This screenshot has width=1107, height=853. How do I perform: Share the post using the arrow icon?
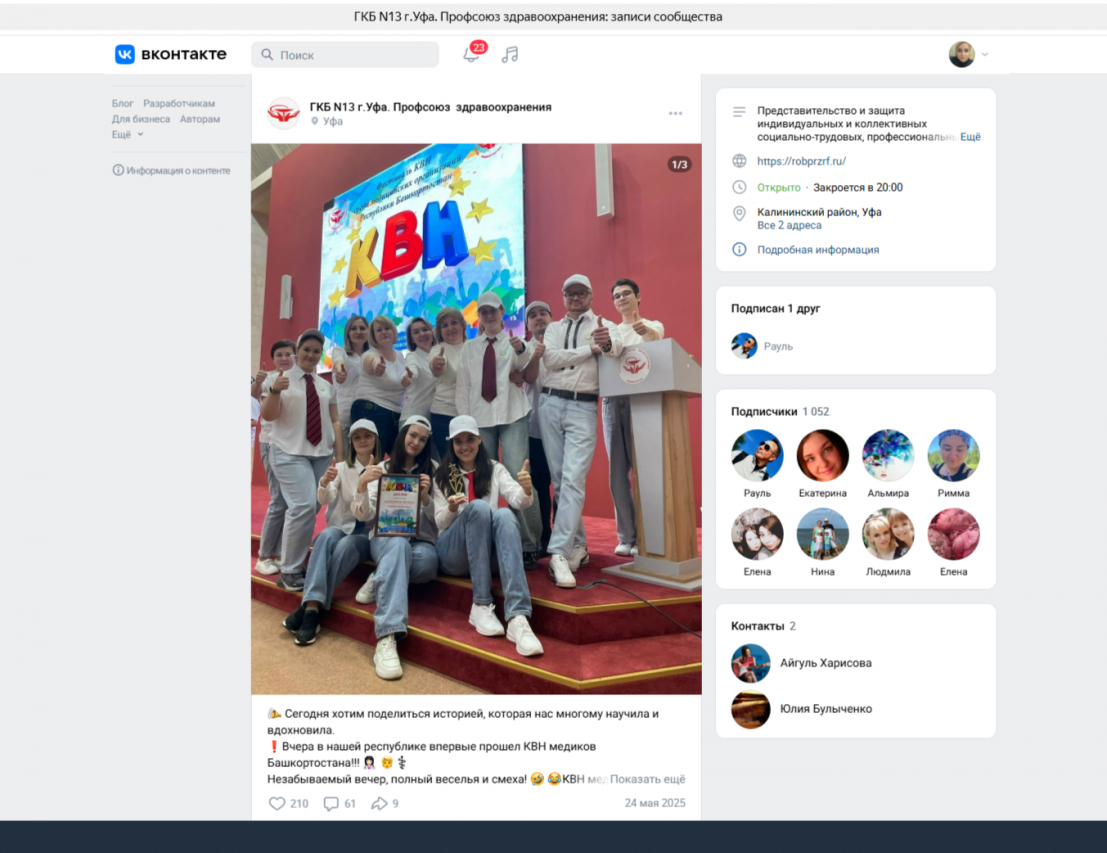379,804
